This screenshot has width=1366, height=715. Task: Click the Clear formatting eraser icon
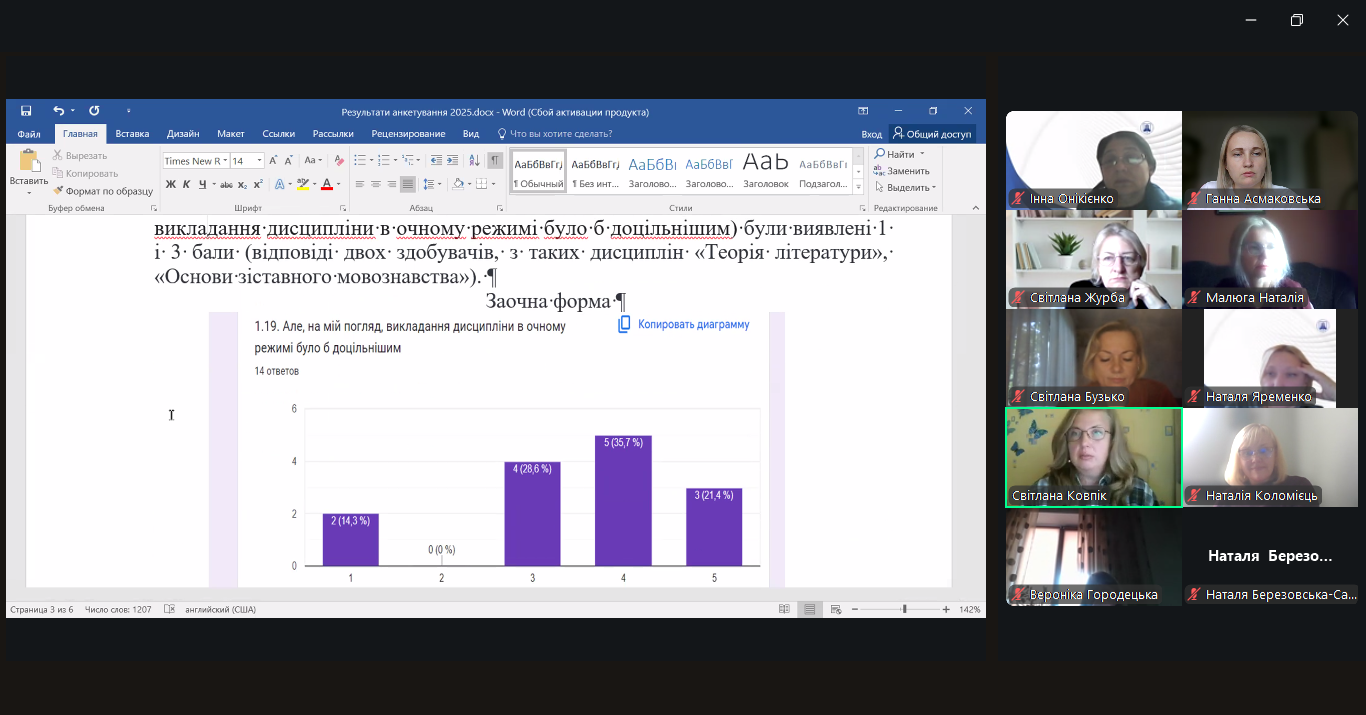339,160
